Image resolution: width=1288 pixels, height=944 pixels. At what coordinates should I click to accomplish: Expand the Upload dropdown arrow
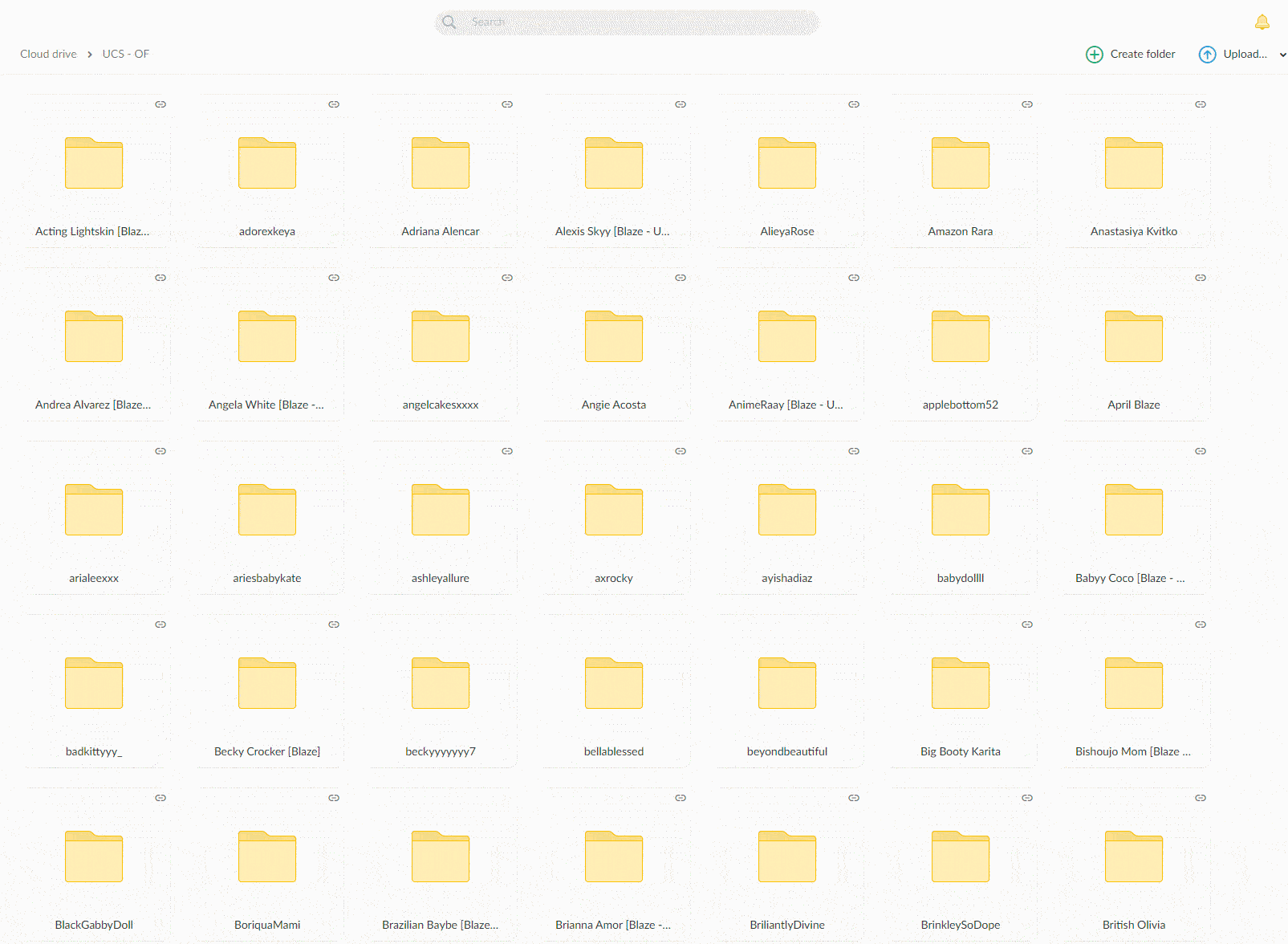1282,55
